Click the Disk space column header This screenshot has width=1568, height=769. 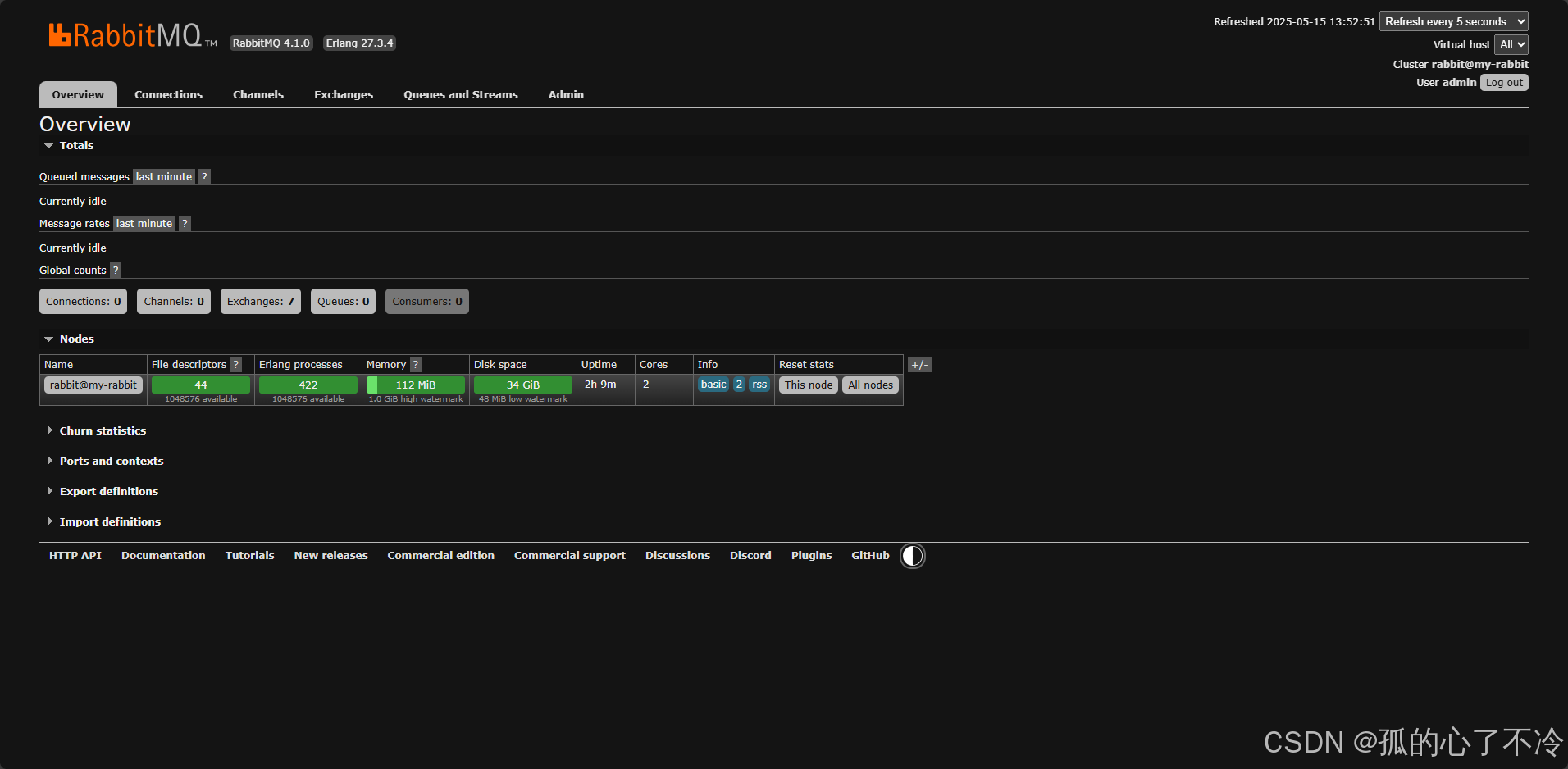coord(500,365)
